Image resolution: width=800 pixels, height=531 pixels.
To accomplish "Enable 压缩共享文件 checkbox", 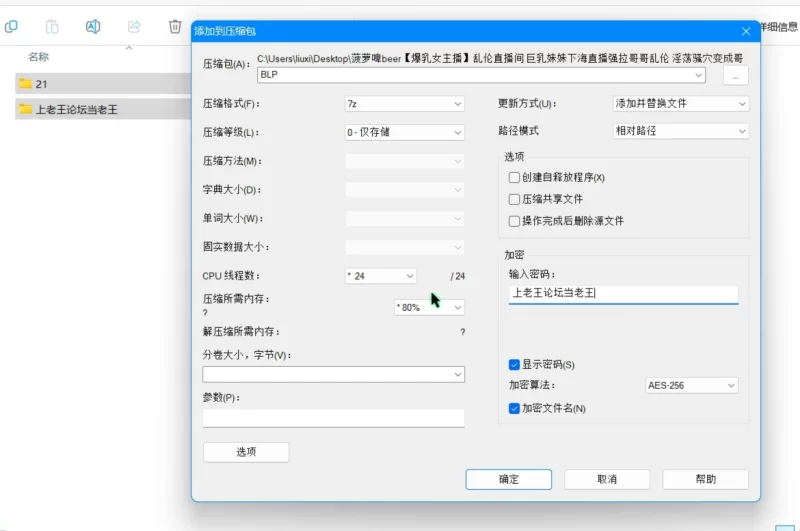I will coord(514,199).
